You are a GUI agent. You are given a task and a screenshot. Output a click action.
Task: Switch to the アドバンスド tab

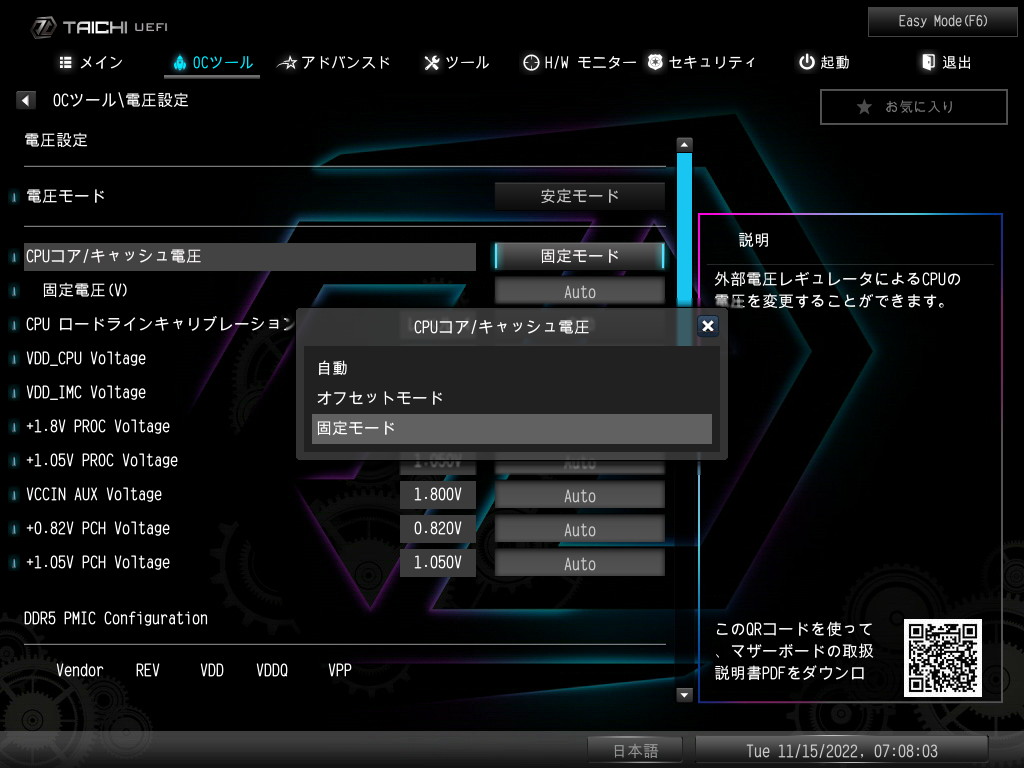[x=333, y=63]
